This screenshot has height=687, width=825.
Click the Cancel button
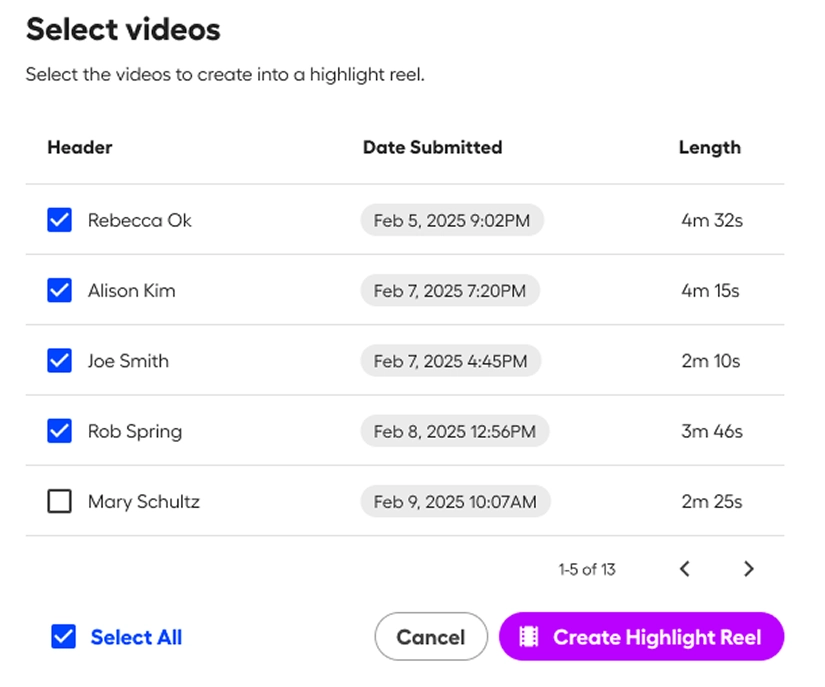[x=431, y=637]
